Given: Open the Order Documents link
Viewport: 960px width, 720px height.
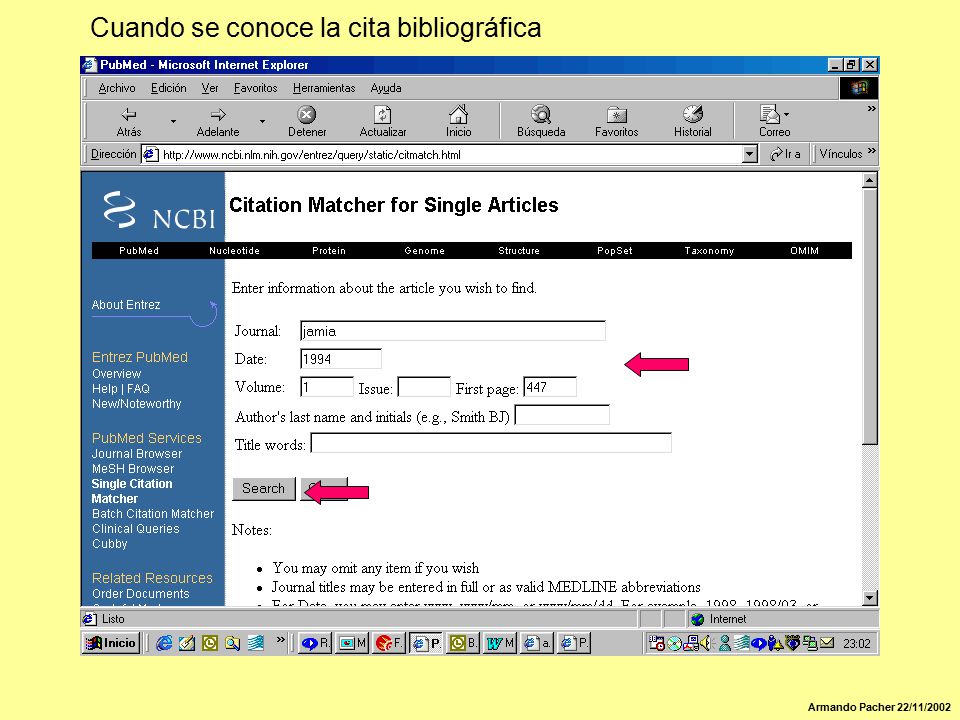Looking at the screenshot, I should (x=141, y=594).
